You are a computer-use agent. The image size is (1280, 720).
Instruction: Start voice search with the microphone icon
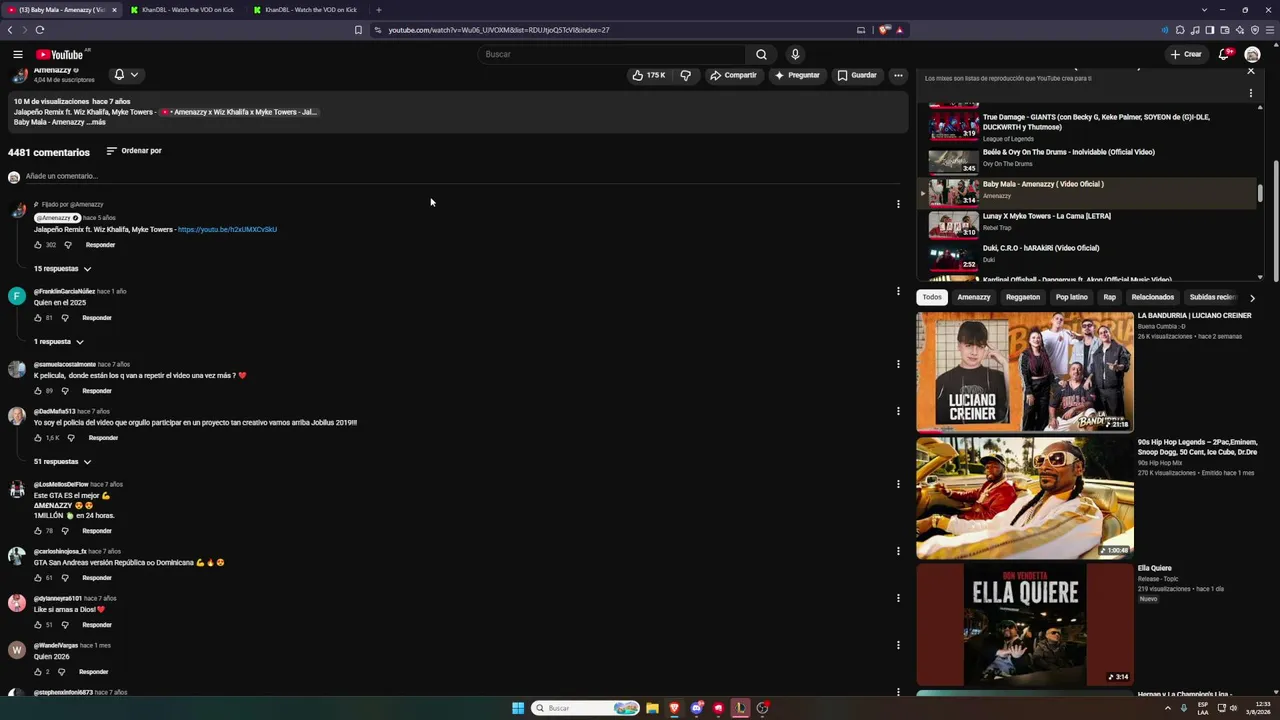tap(795, 54)
